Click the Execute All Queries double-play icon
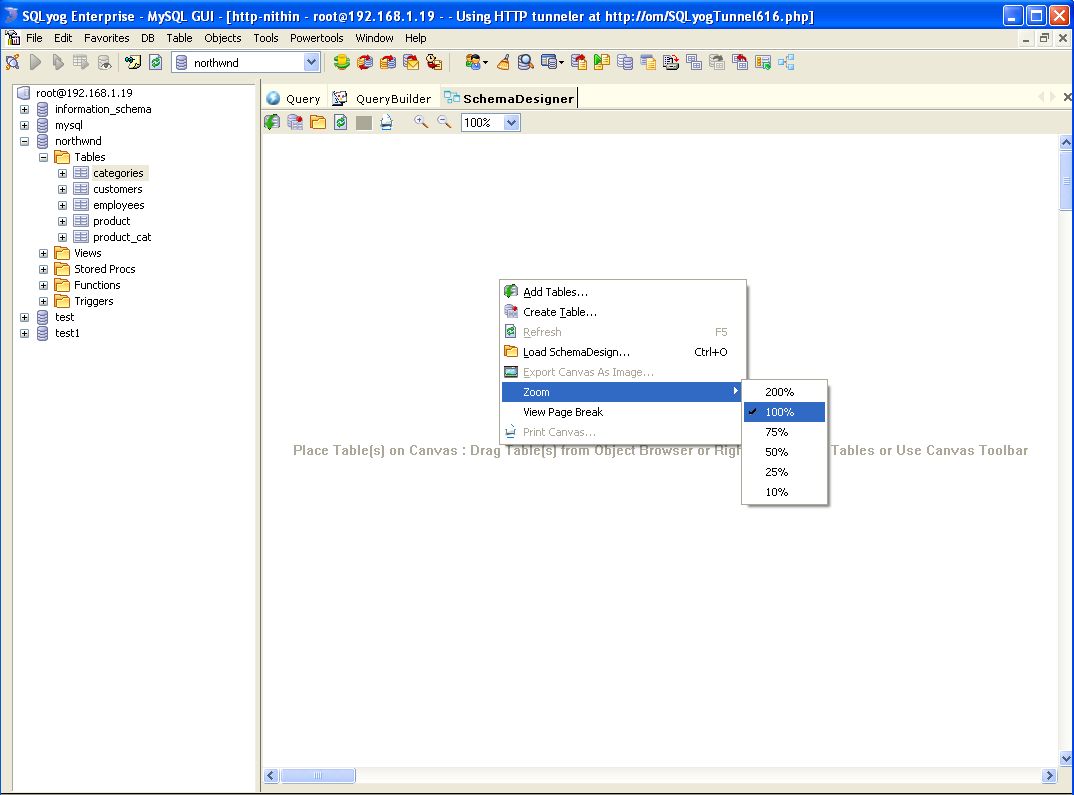The width and height of the screenshot is (1074, 795). (x=58, y=63)
